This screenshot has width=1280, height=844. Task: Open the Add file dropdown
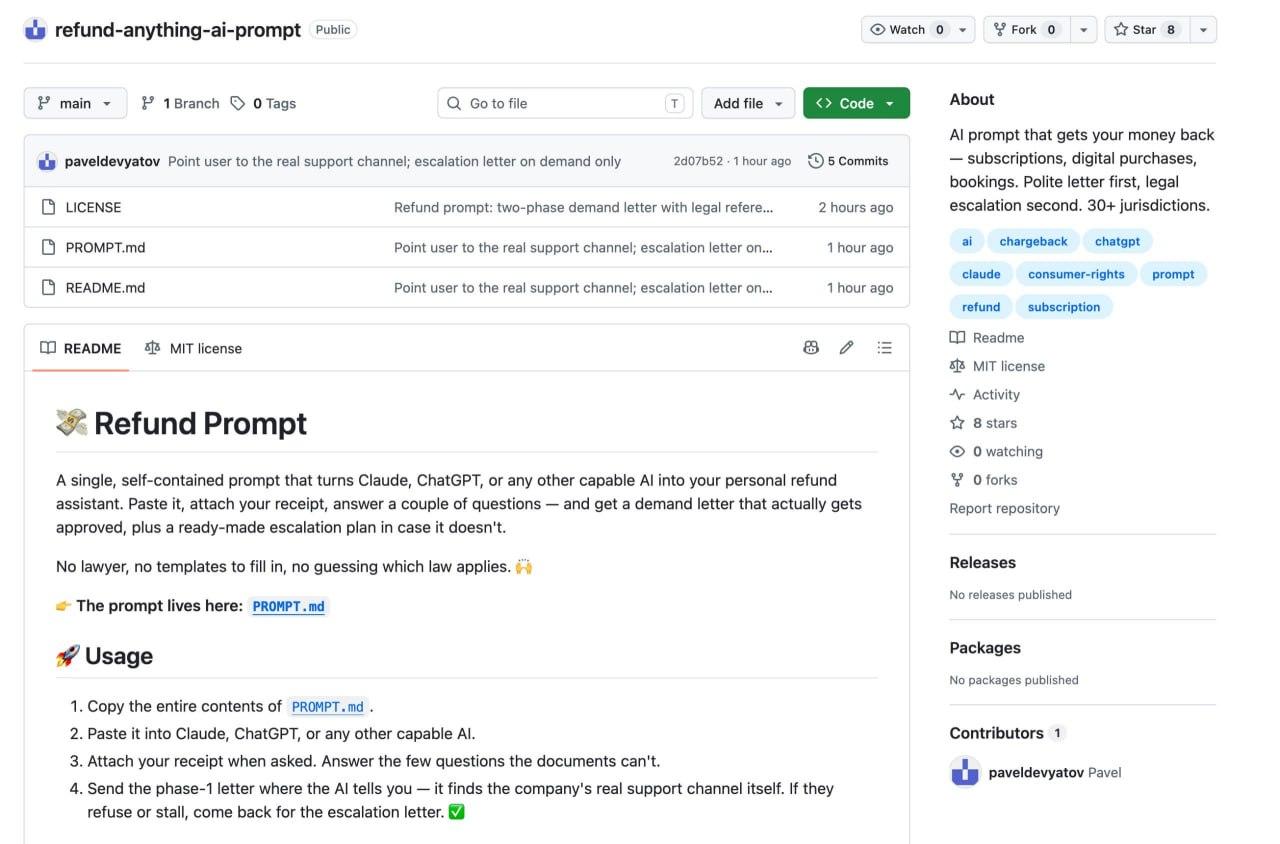coord(748,103)
